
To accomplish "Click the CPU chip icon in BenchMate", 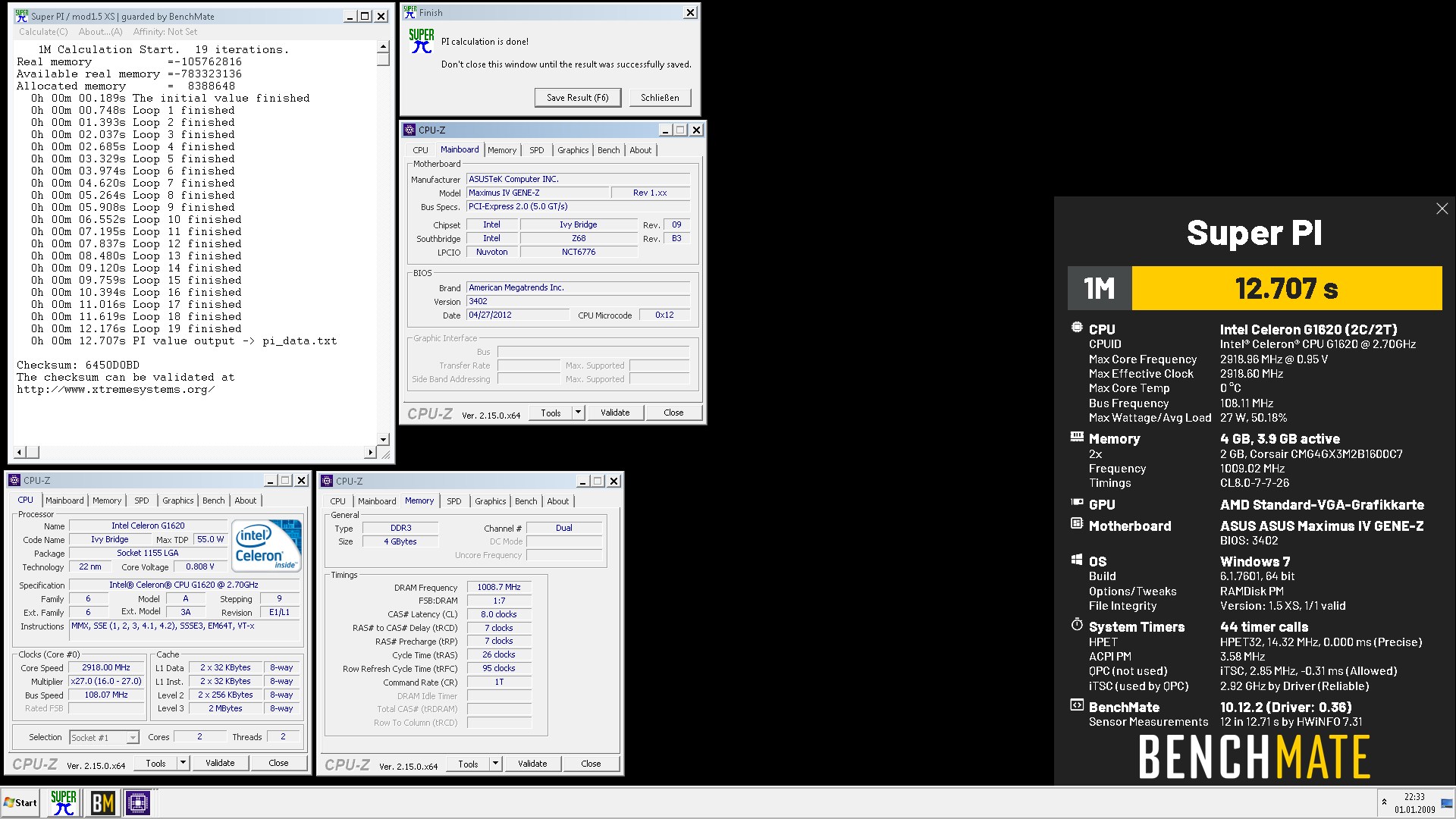I will pos(1077,328).
